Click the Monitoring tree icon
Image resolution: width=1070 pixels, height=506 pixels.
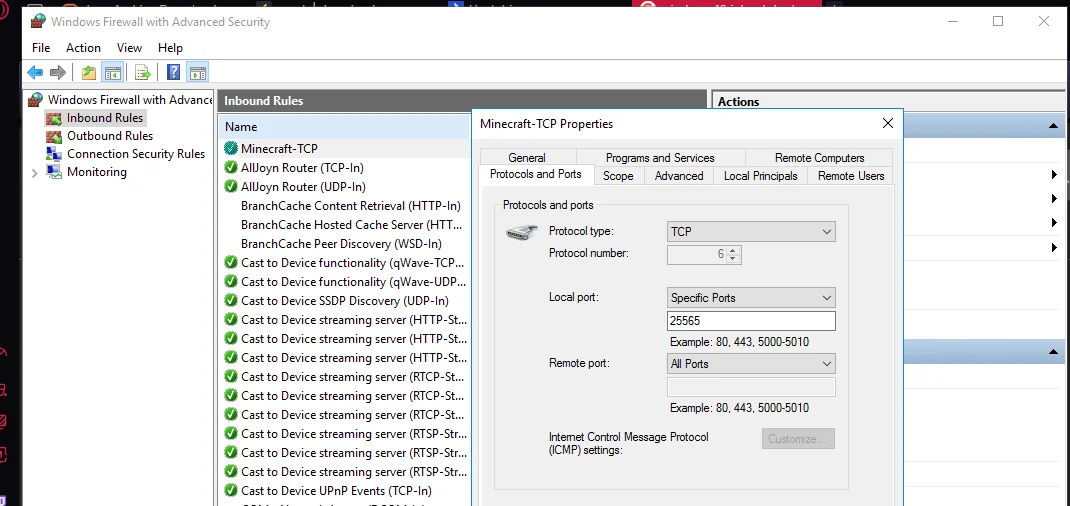(x=54, y=172)
